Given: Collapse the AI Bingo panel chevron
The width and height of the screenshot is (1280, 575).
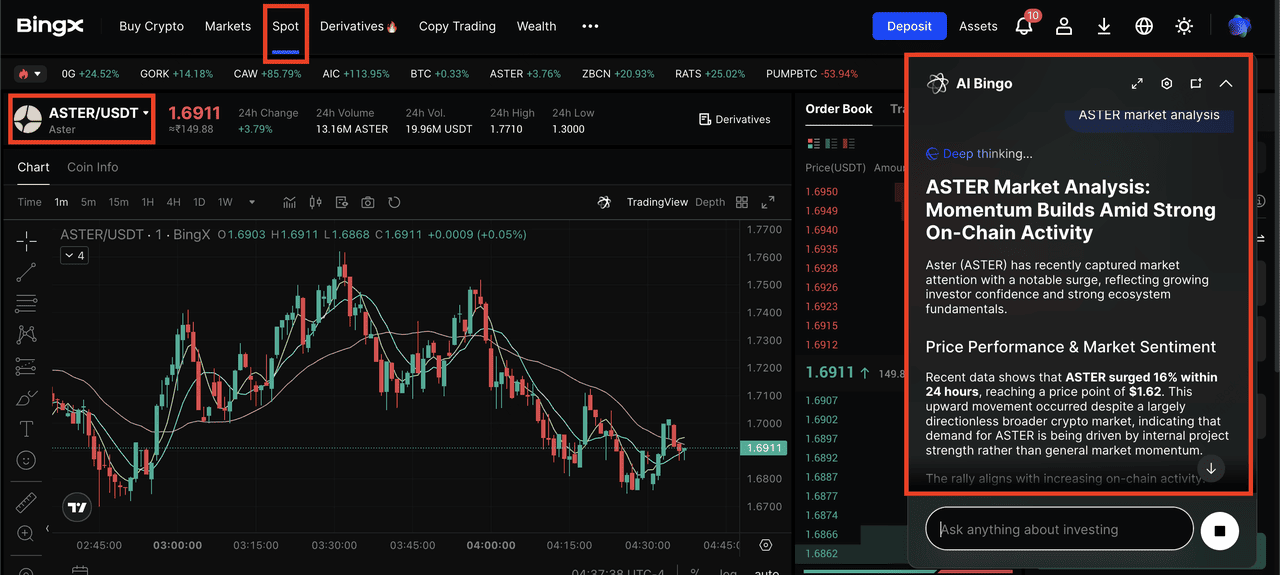Looking at the screenshot, I should [1226, 84].
